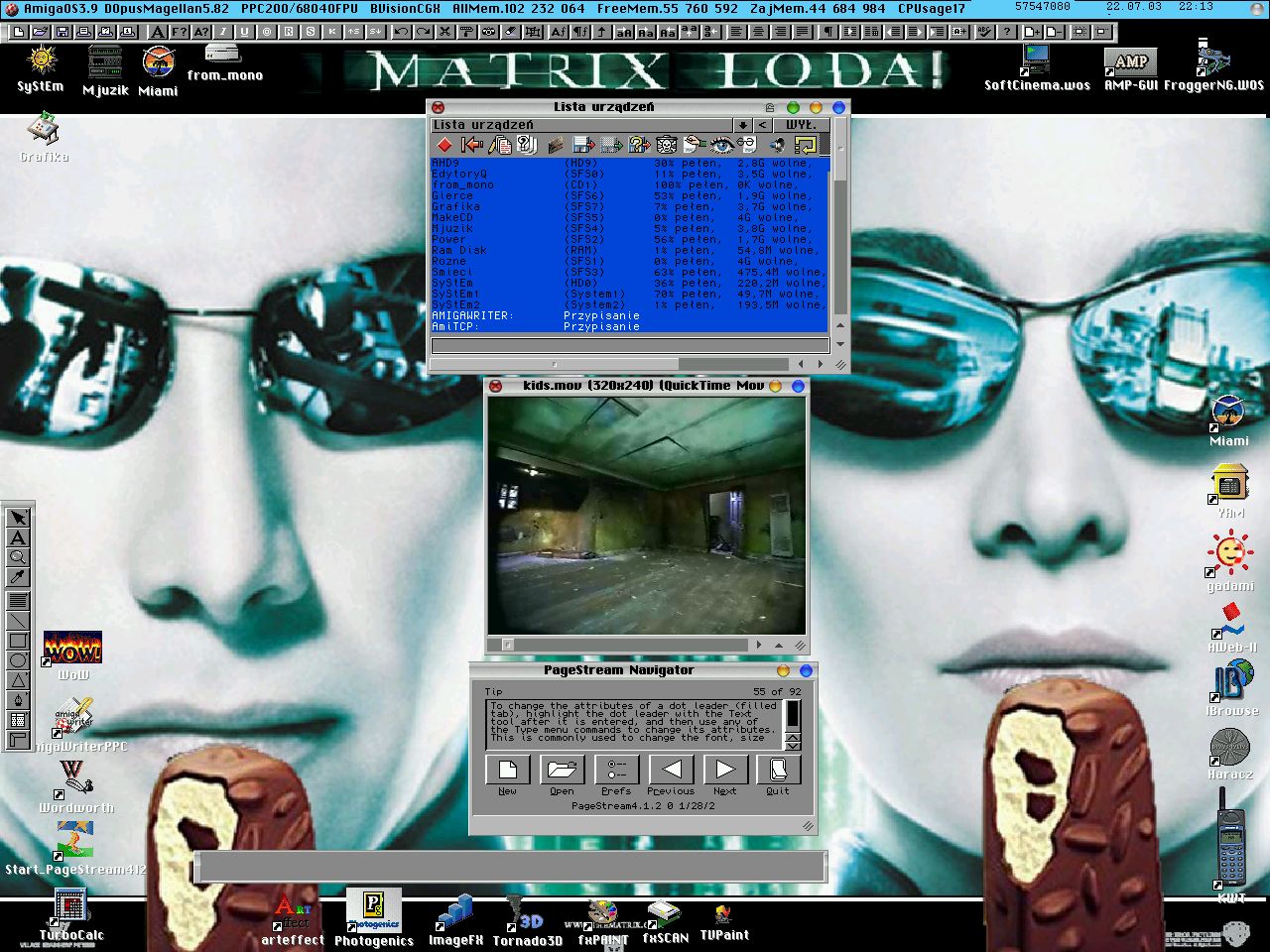
Task: Show the Next tip in Navigator
Action: (x=725, y=770)
